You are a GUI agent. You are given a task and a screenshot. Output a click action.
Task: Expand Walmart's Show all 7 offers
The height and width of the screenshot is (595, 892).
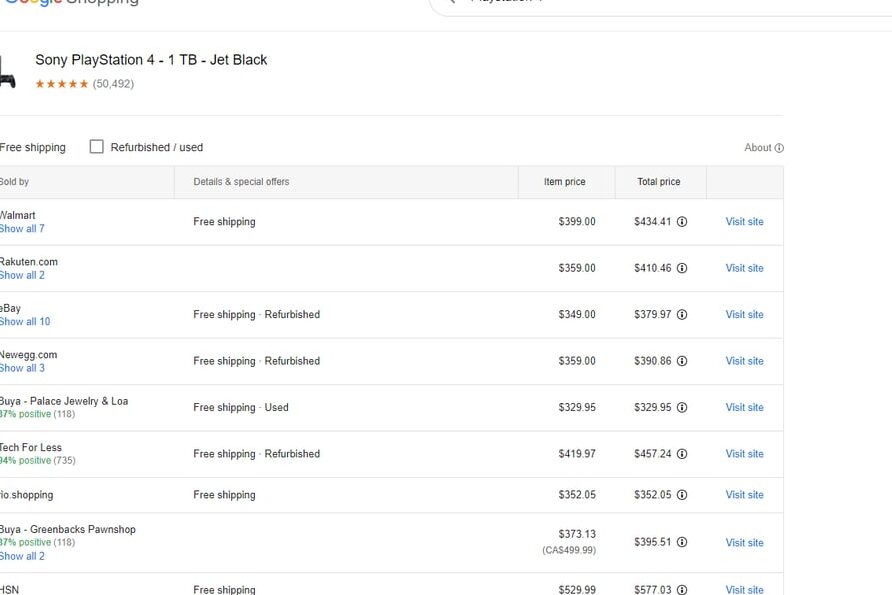click(x=22, y=229)
